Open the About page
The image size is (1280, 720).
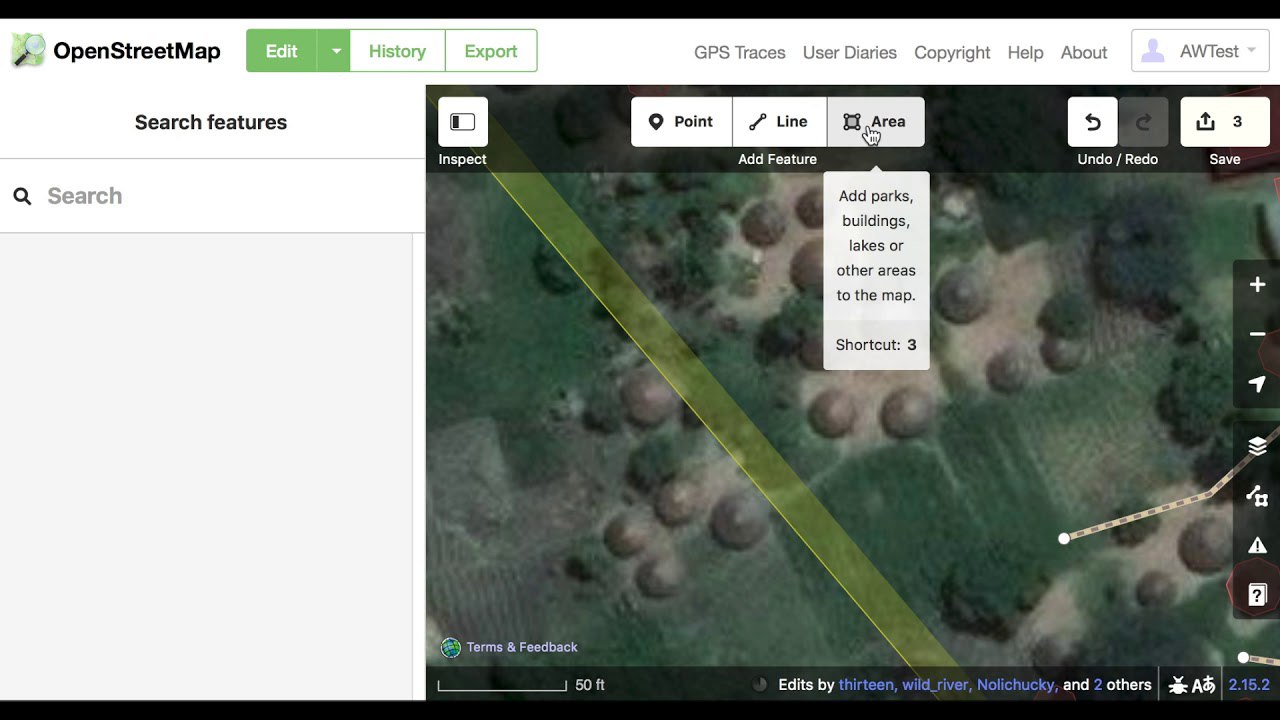[1083, 52]
